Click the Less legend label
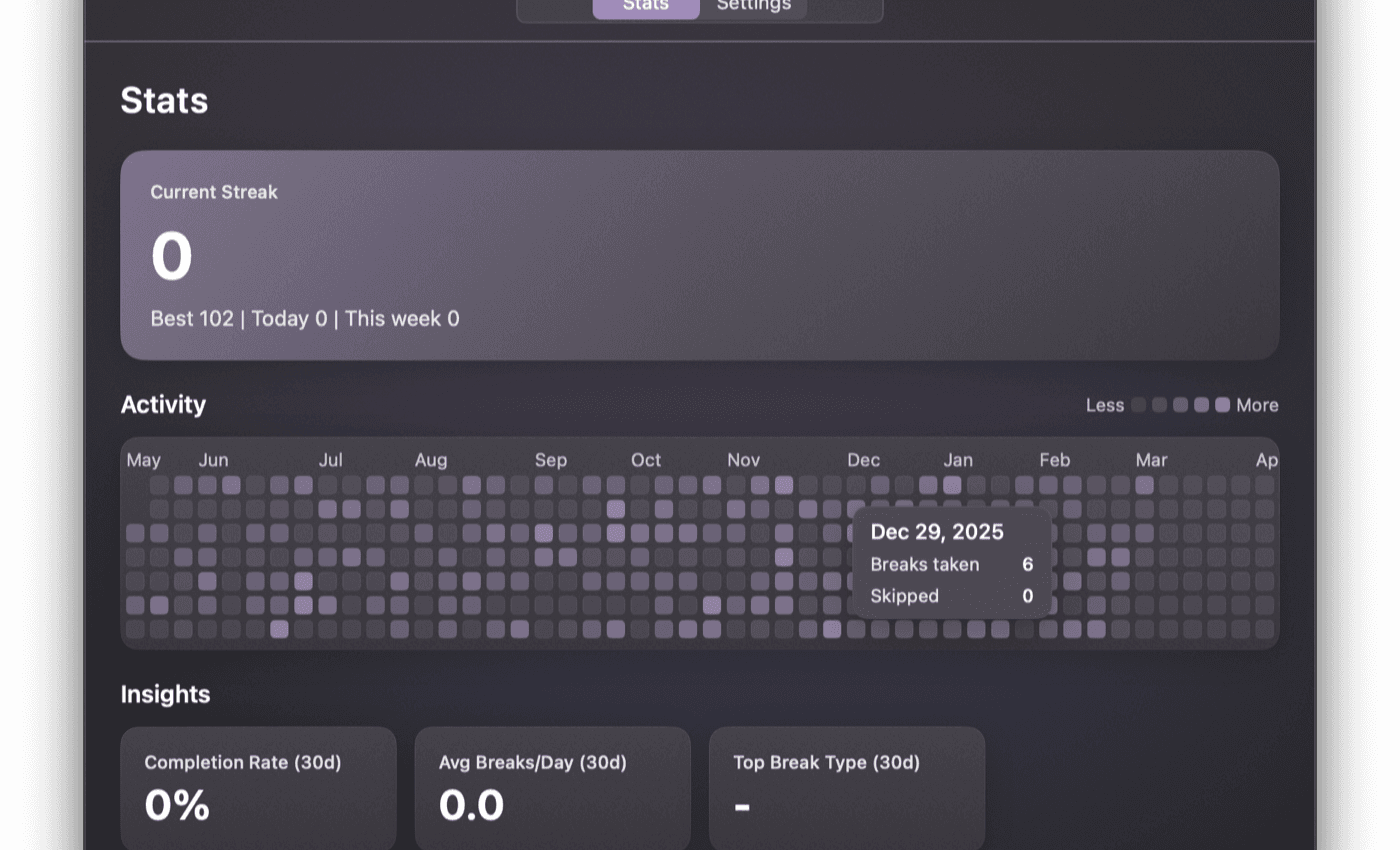1400x850 pixels. [x=1105, y=405]
